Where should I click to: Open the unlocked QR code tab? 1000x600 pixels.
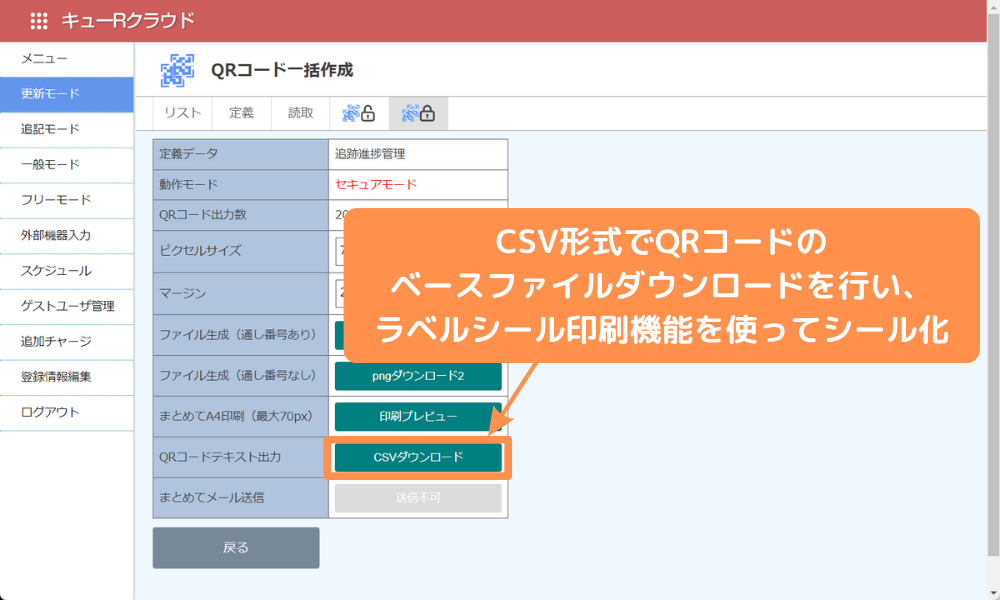coord(358,113)
